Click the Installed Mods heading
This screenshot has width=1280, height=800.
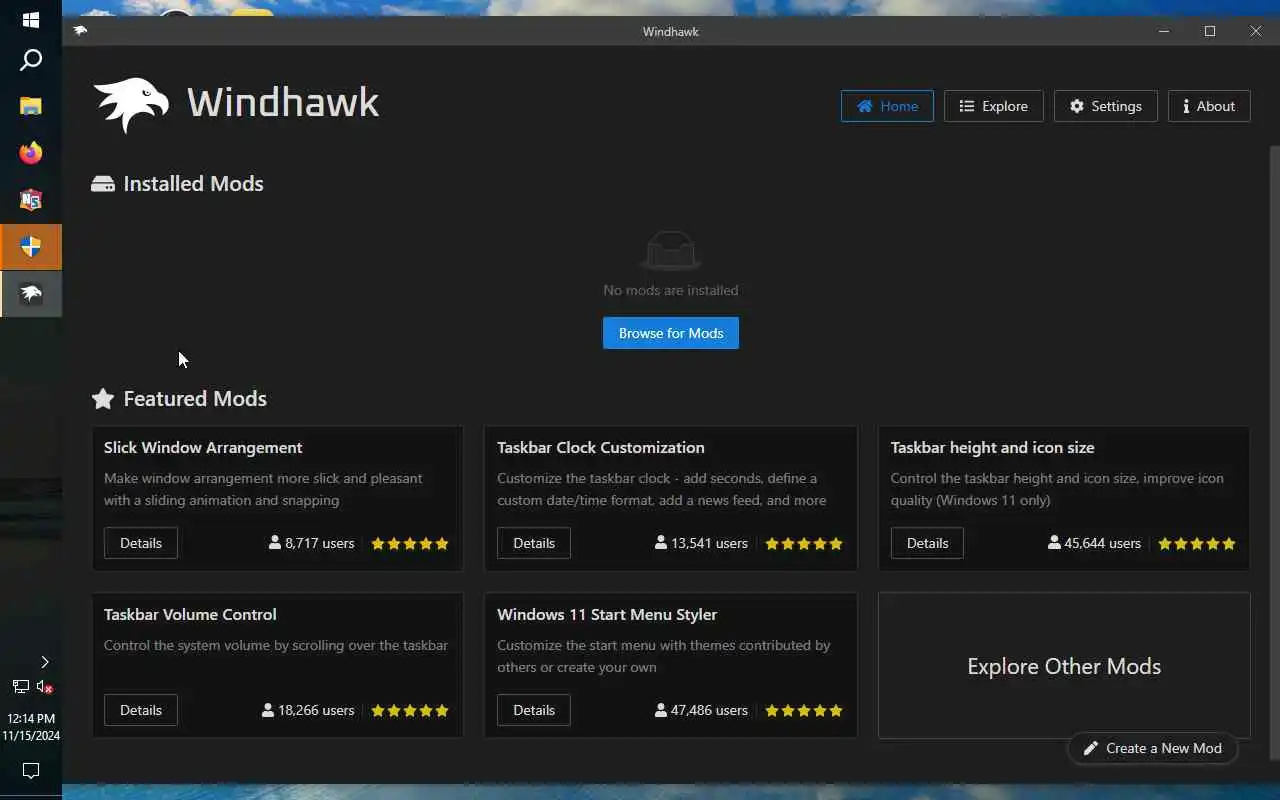click(193, 183)
